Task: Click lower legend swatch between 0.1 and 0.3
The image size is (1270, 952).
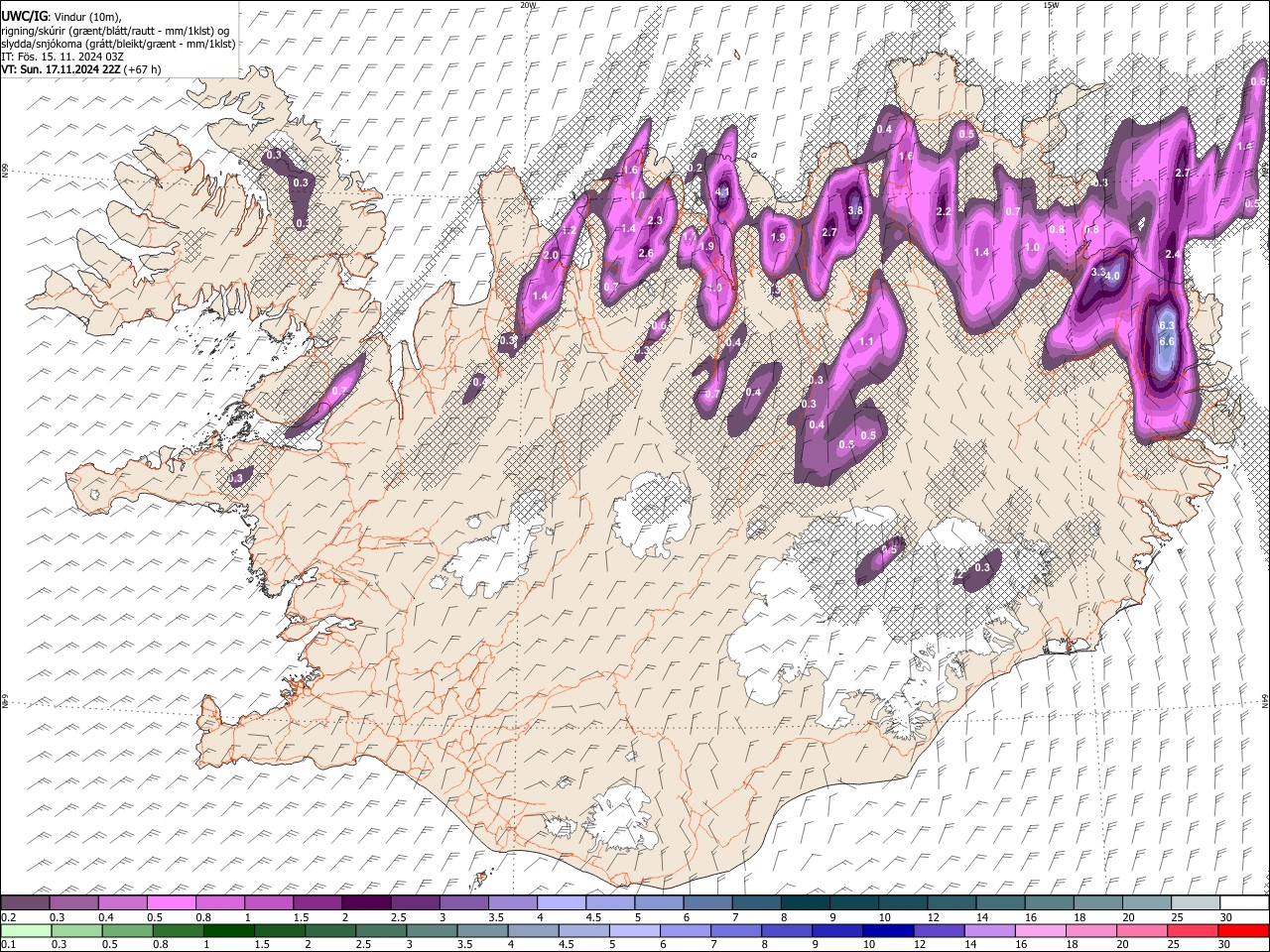Action: coord(25,930)
